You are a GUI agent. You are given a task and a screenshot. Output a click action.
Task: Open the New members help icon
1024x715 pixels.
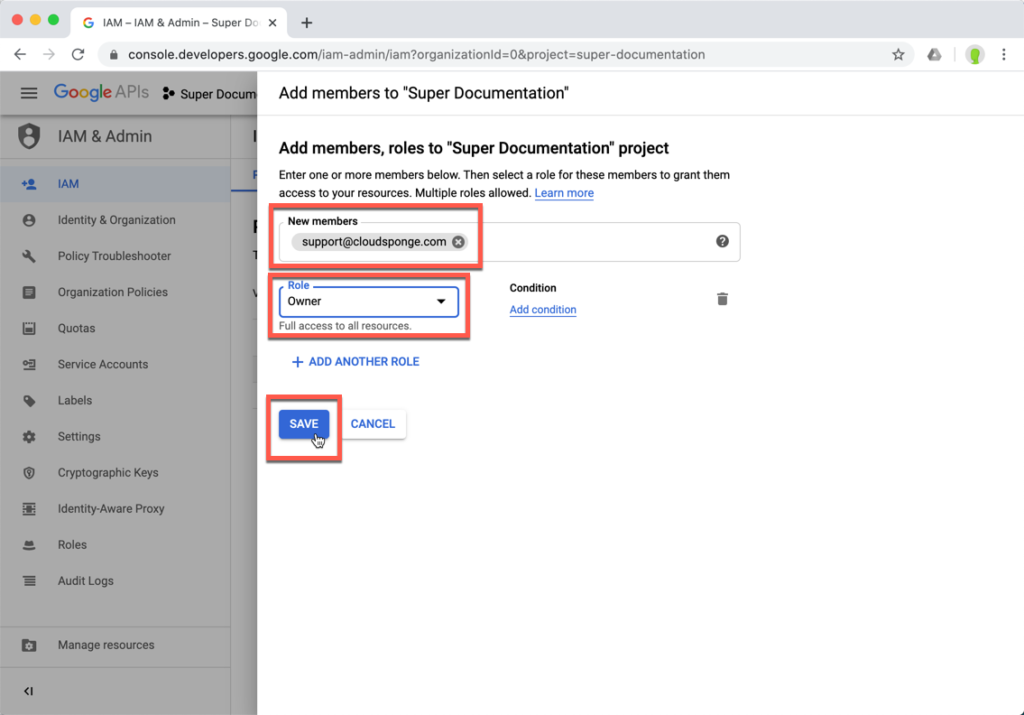pos(722,242)
